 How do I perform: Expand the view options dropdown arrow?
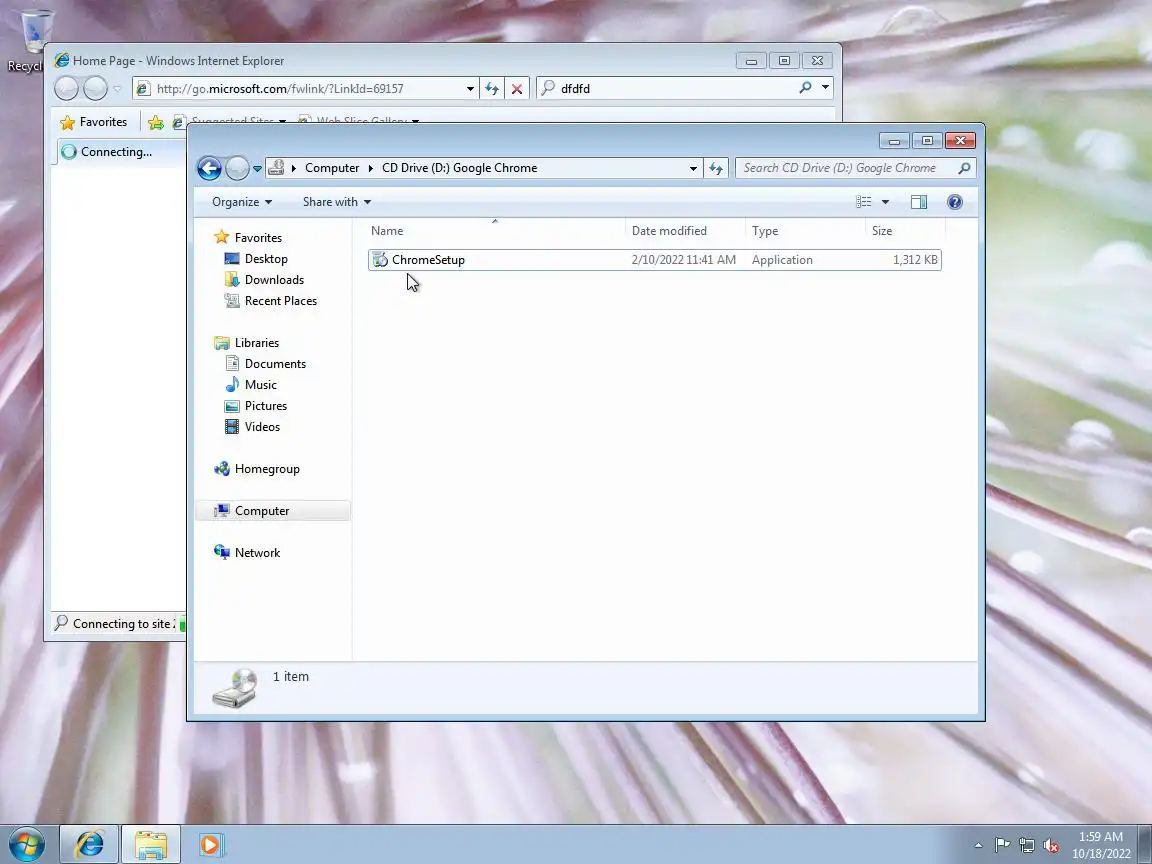point(885,202)
